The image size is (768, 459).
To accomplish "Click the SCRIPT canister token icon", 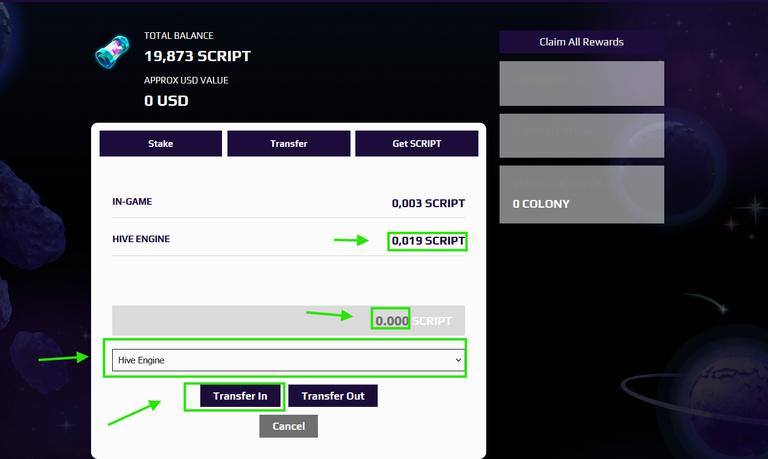I will click(112, 51).
